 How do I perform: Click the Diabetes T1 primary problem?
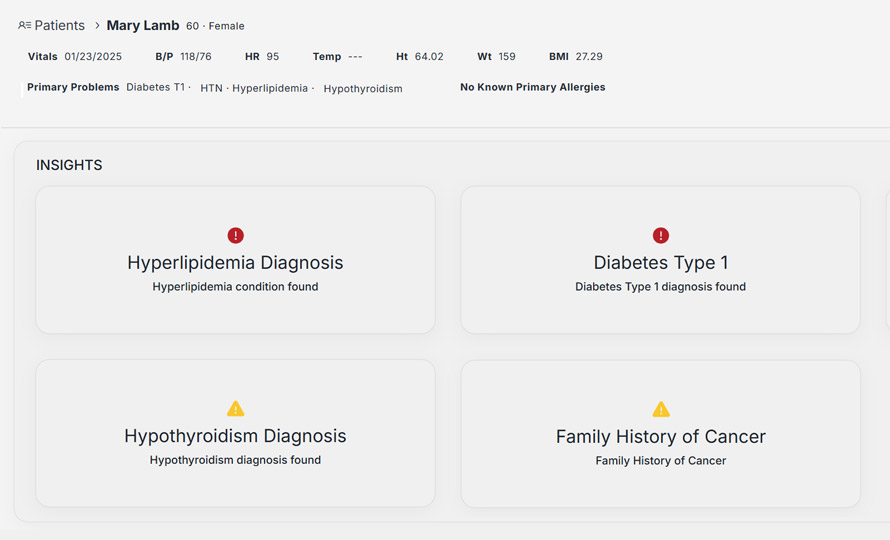156,88
